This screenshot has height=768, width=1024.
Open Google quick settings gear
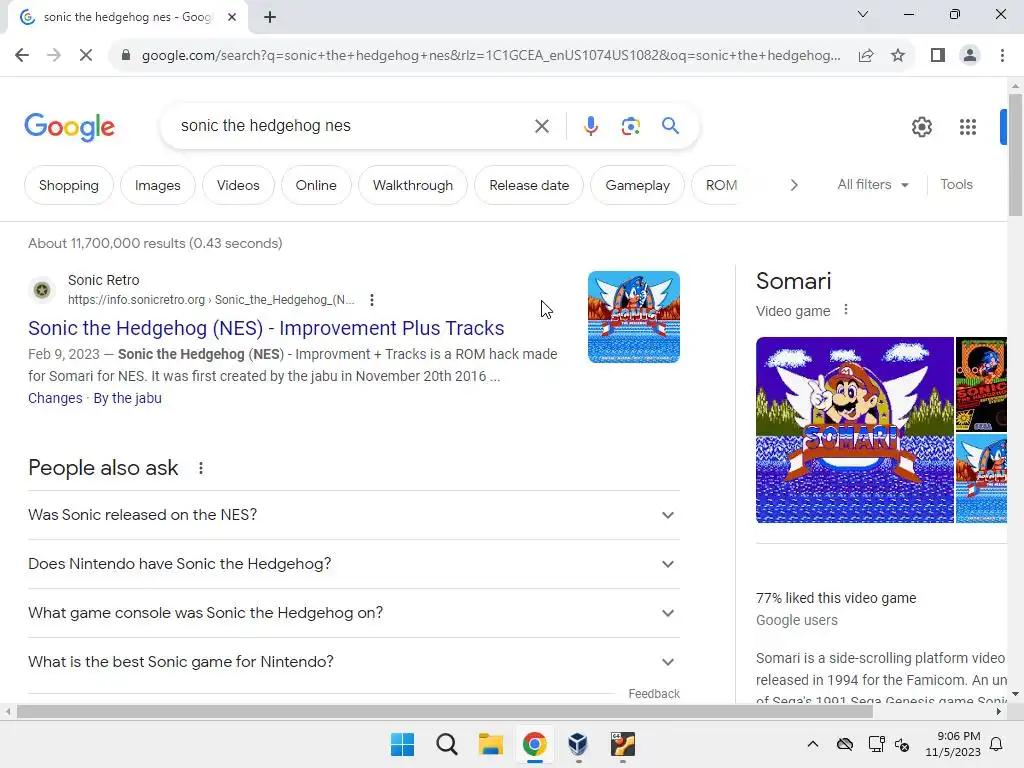tap(921, 127)
